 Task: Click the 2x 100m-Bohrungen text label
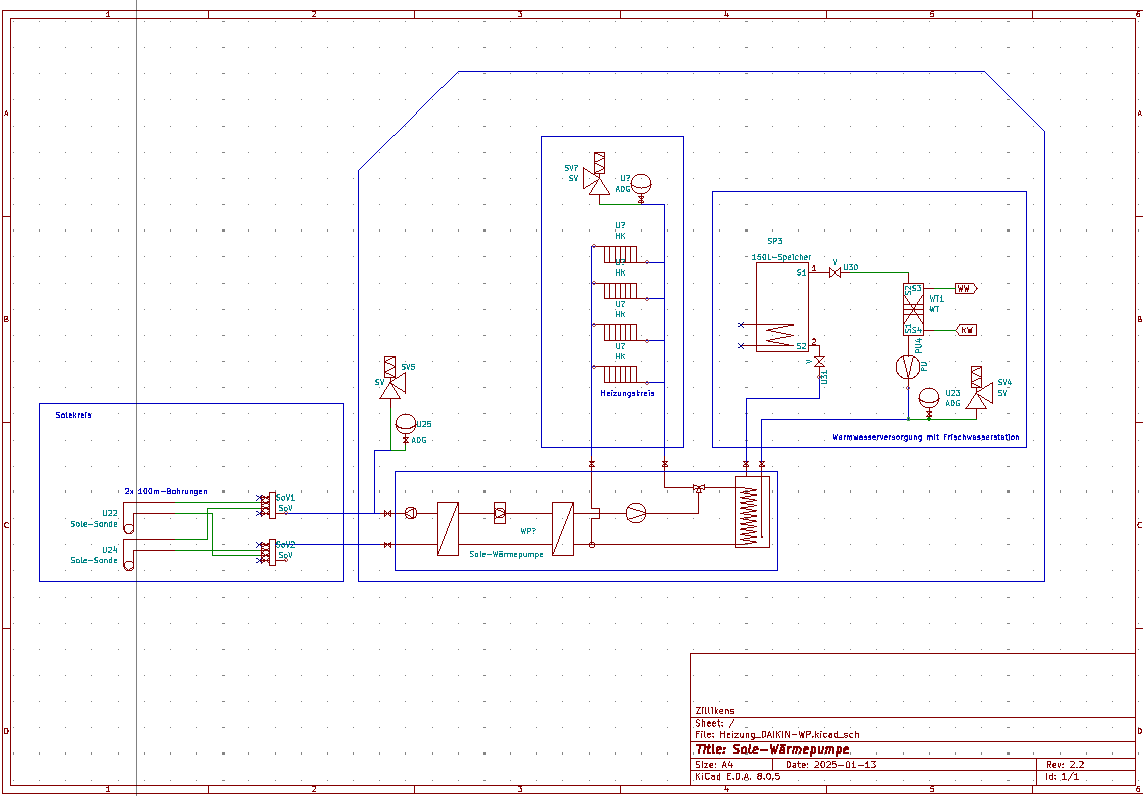[x=165, y=491]
